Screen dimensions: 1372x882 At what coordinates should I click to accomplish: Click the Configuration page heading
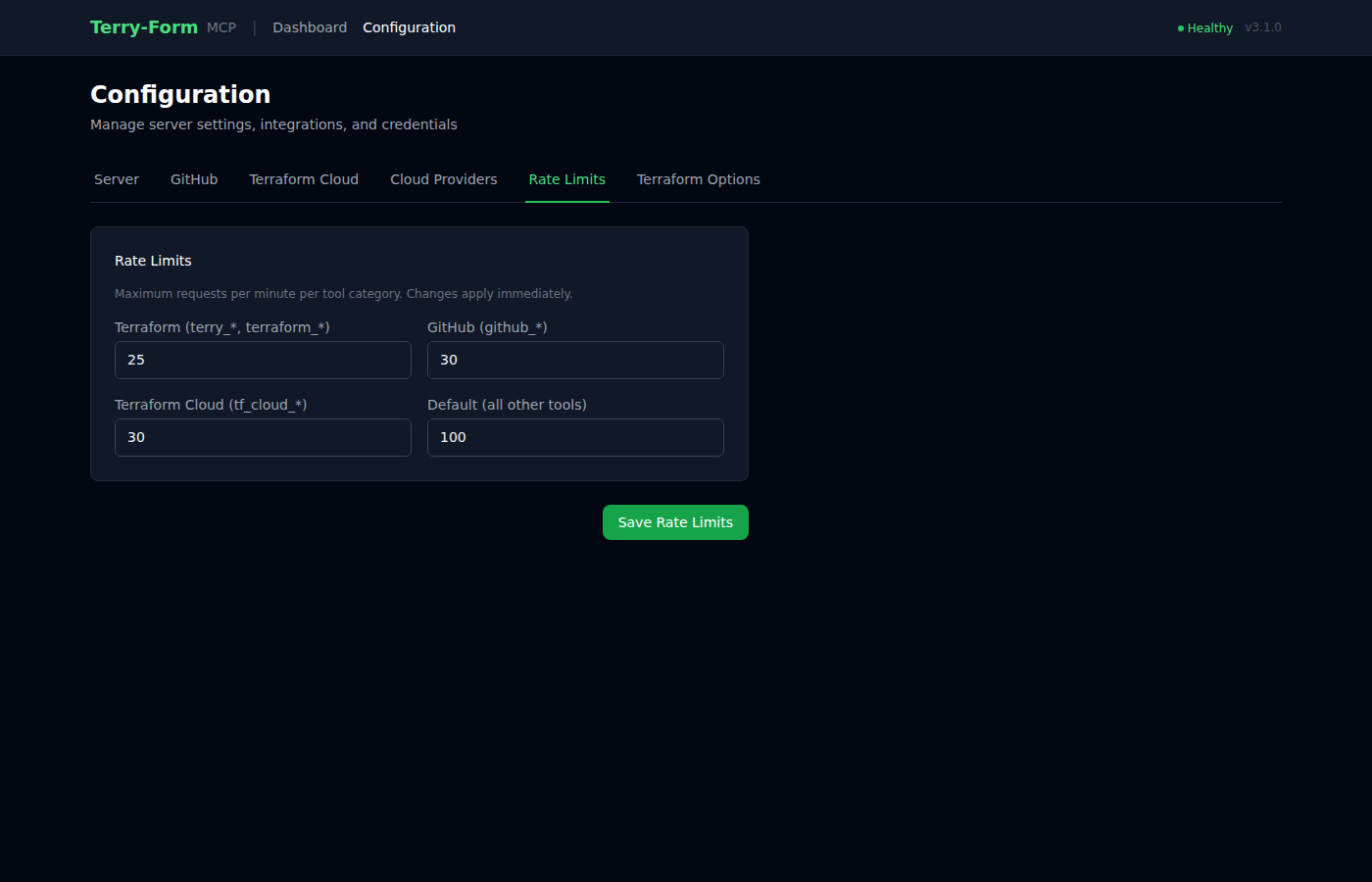point(180,94)
